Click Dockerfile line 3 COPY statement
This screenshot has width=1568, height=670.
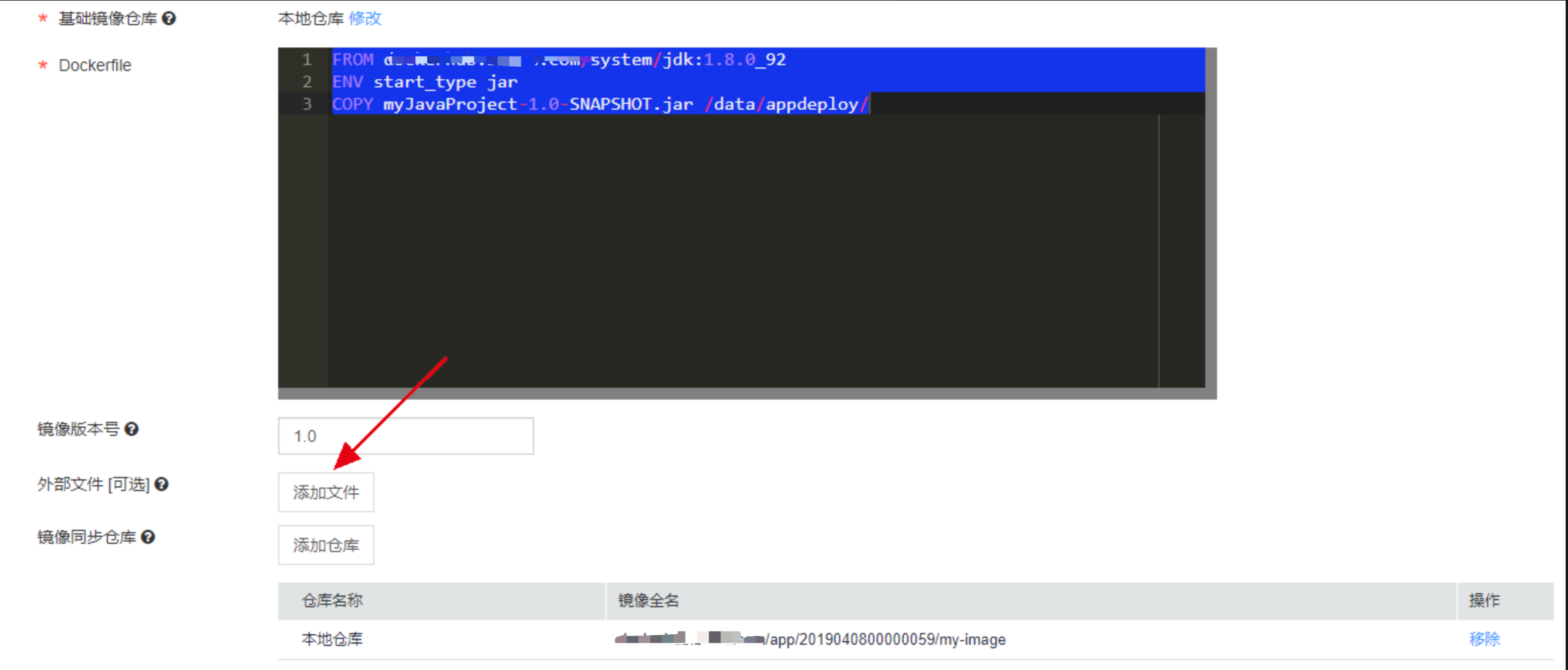pyautogui.click(x=600, y=104)
